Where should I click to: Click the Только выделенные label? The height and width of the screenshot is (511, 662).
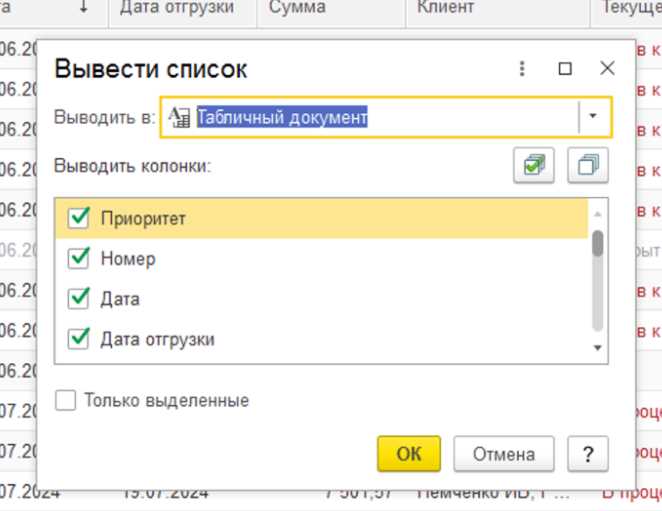[166, 400]
